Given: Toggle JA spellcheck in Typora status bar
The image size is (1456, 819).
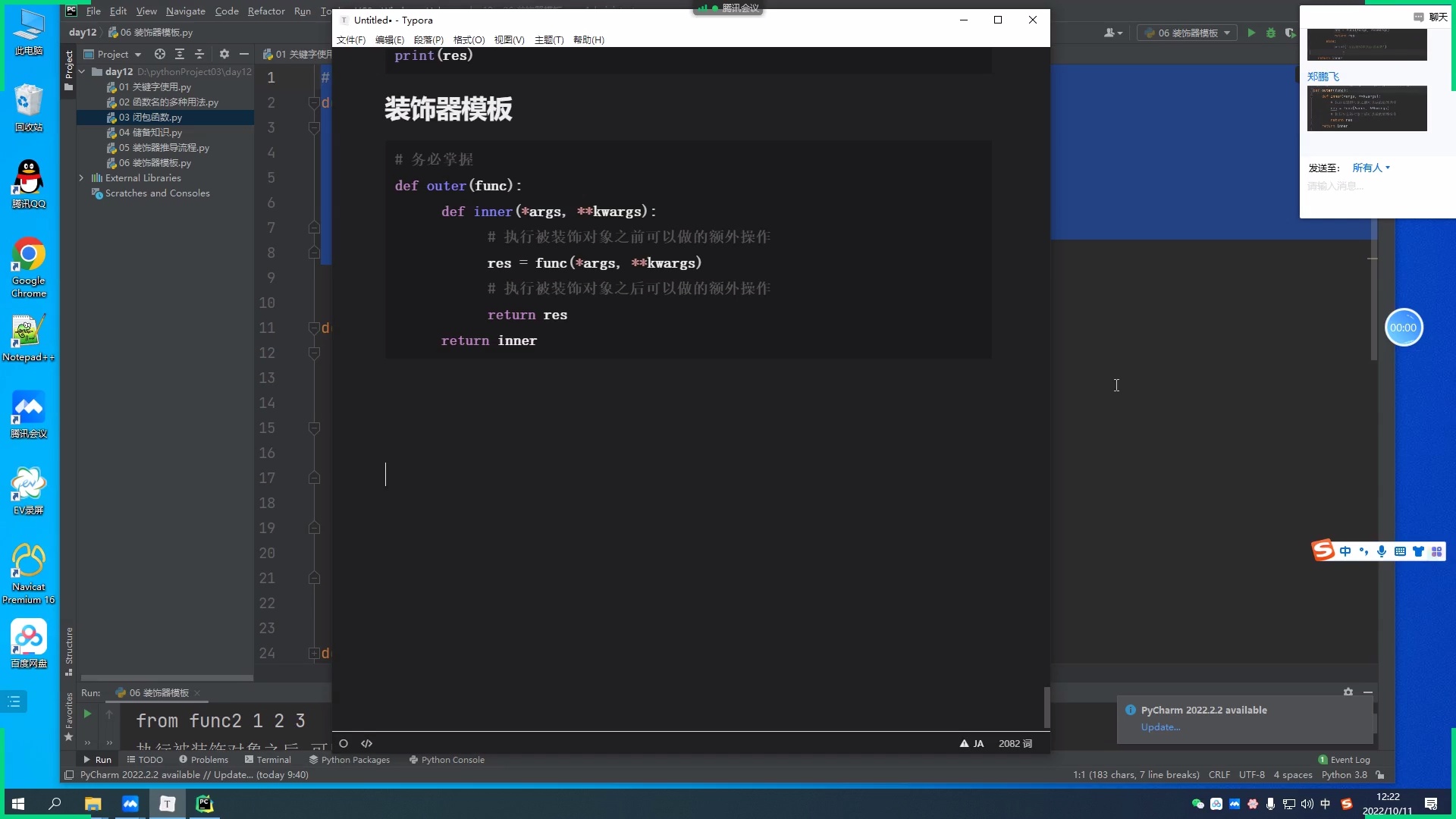Looking at the screenshot, I should [972, 744].
